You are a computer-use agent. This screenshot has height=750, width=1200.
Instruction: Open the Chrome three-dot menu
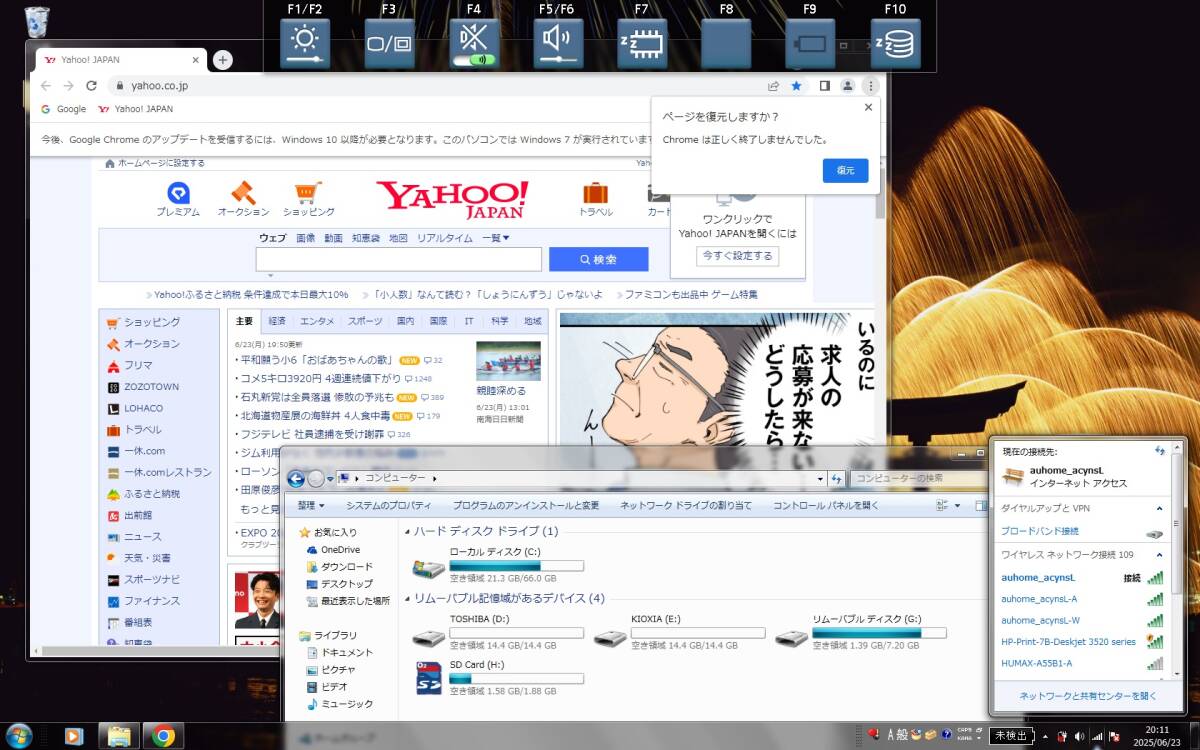pyautogui.click(x=871, y=86)
